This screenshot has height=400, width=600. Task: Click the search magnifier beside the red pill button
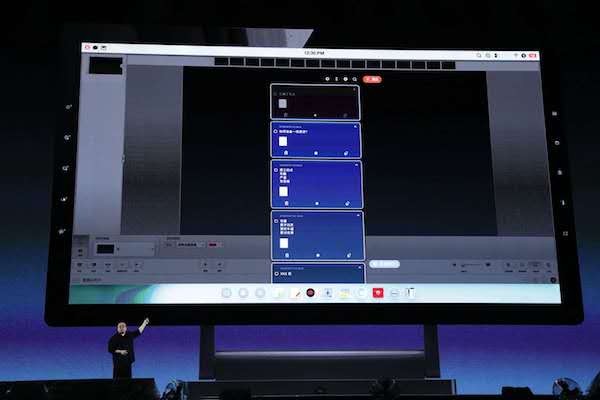point(355,79)
